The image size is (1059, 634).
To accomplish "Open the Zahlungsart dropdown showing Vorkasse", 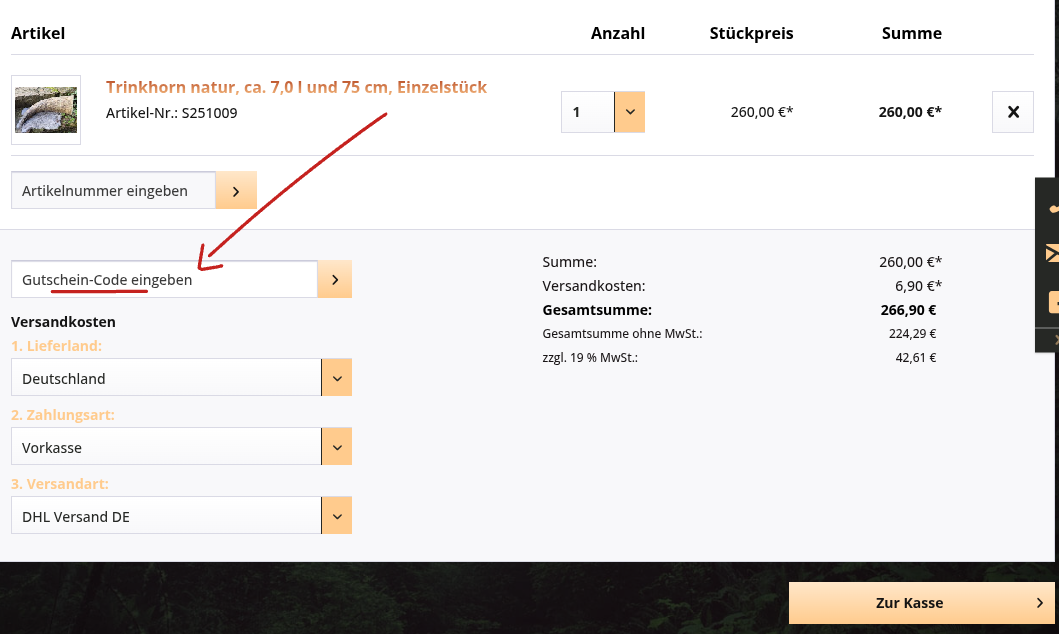I will pos(337,446).
